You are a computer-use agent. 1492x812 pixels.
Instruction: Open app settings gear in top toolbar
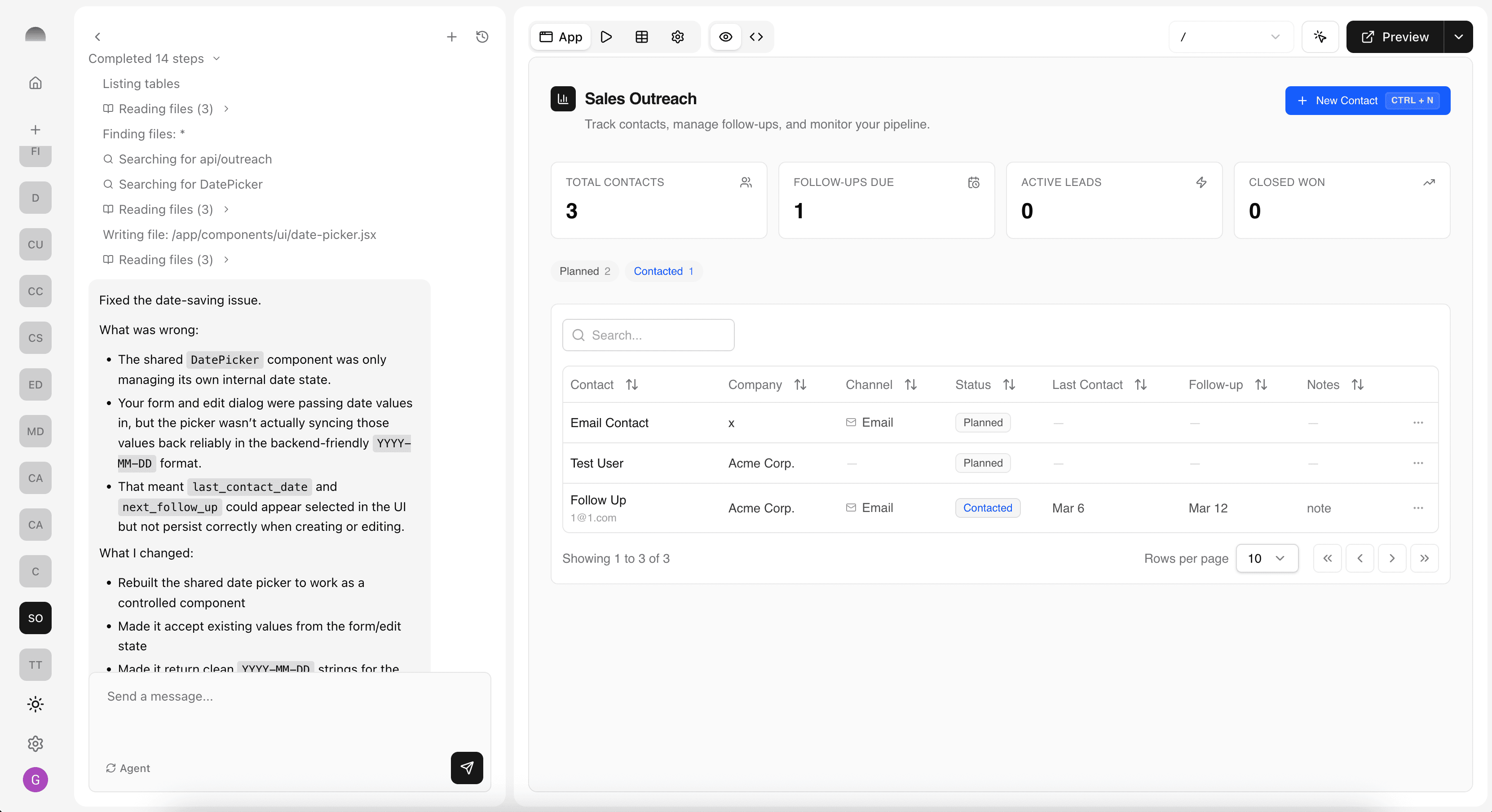[x=677, y=37]
